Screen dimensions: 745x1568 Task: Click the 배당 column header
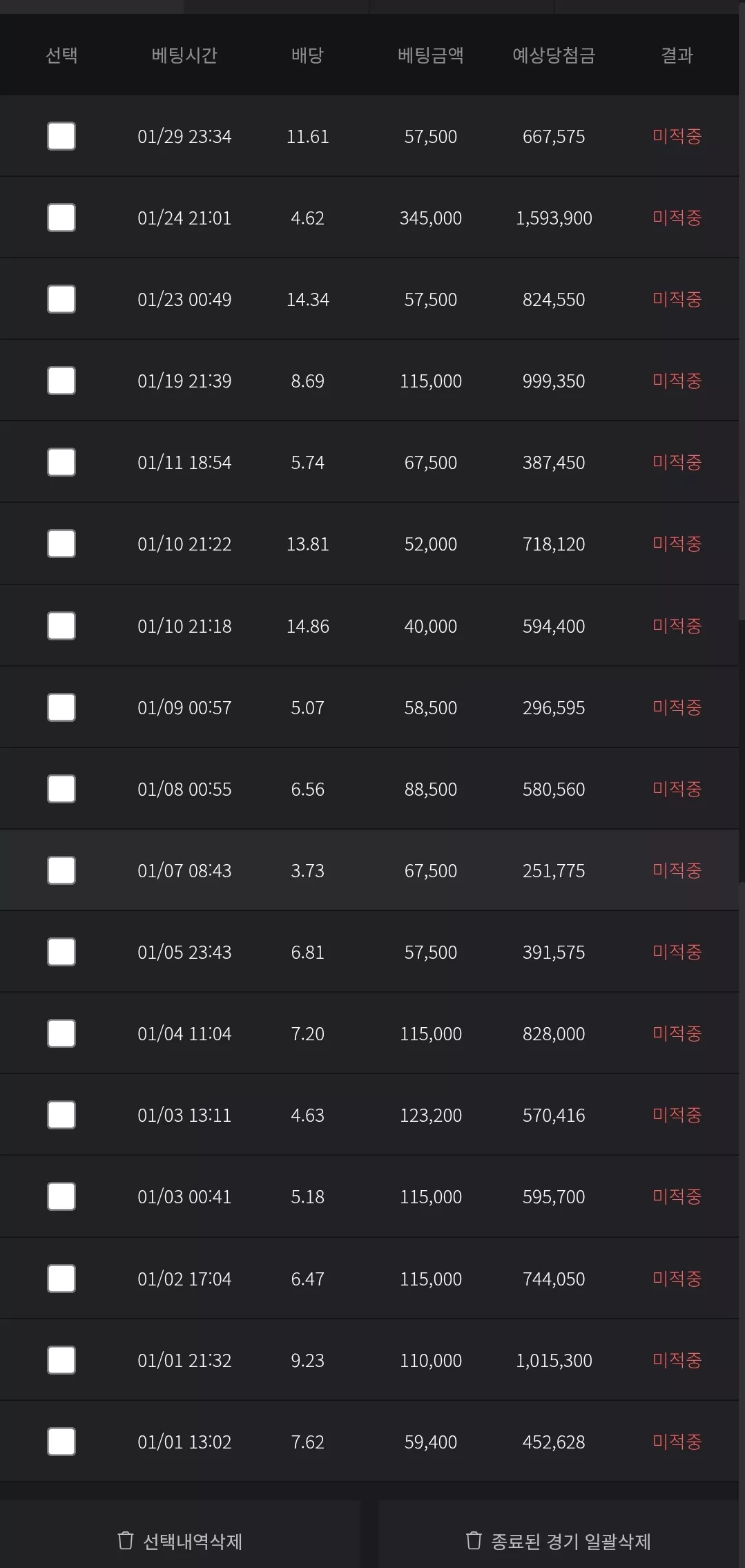[307, 55]
